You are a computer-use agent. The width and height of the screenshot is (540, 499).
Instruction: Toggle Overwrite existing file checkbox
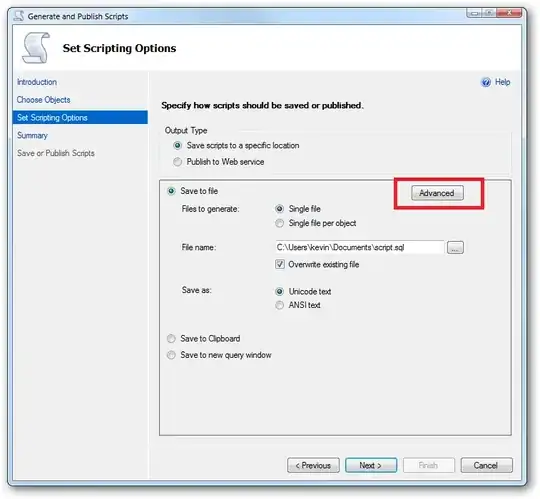coord(280,264)
